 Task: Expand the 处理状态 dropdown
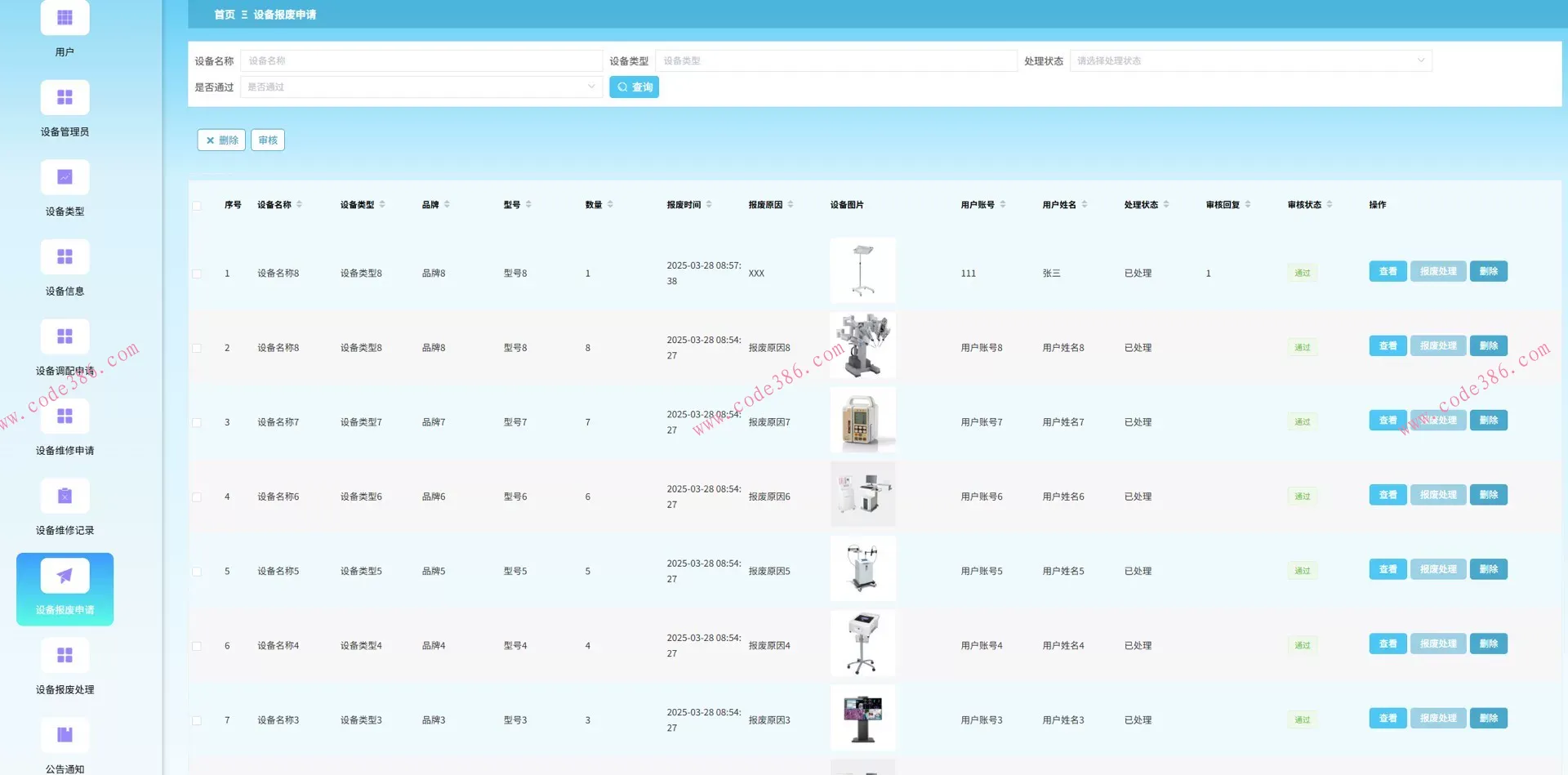[1250, 61]
